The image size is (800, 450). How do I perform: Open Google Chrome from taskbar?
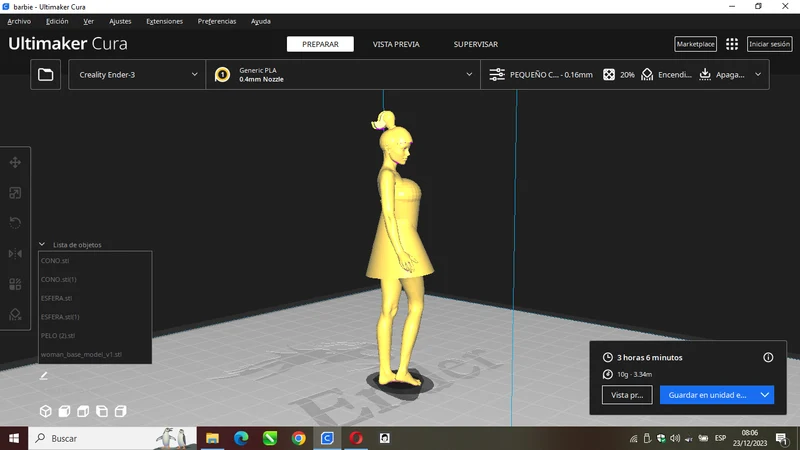pos(298,438)
